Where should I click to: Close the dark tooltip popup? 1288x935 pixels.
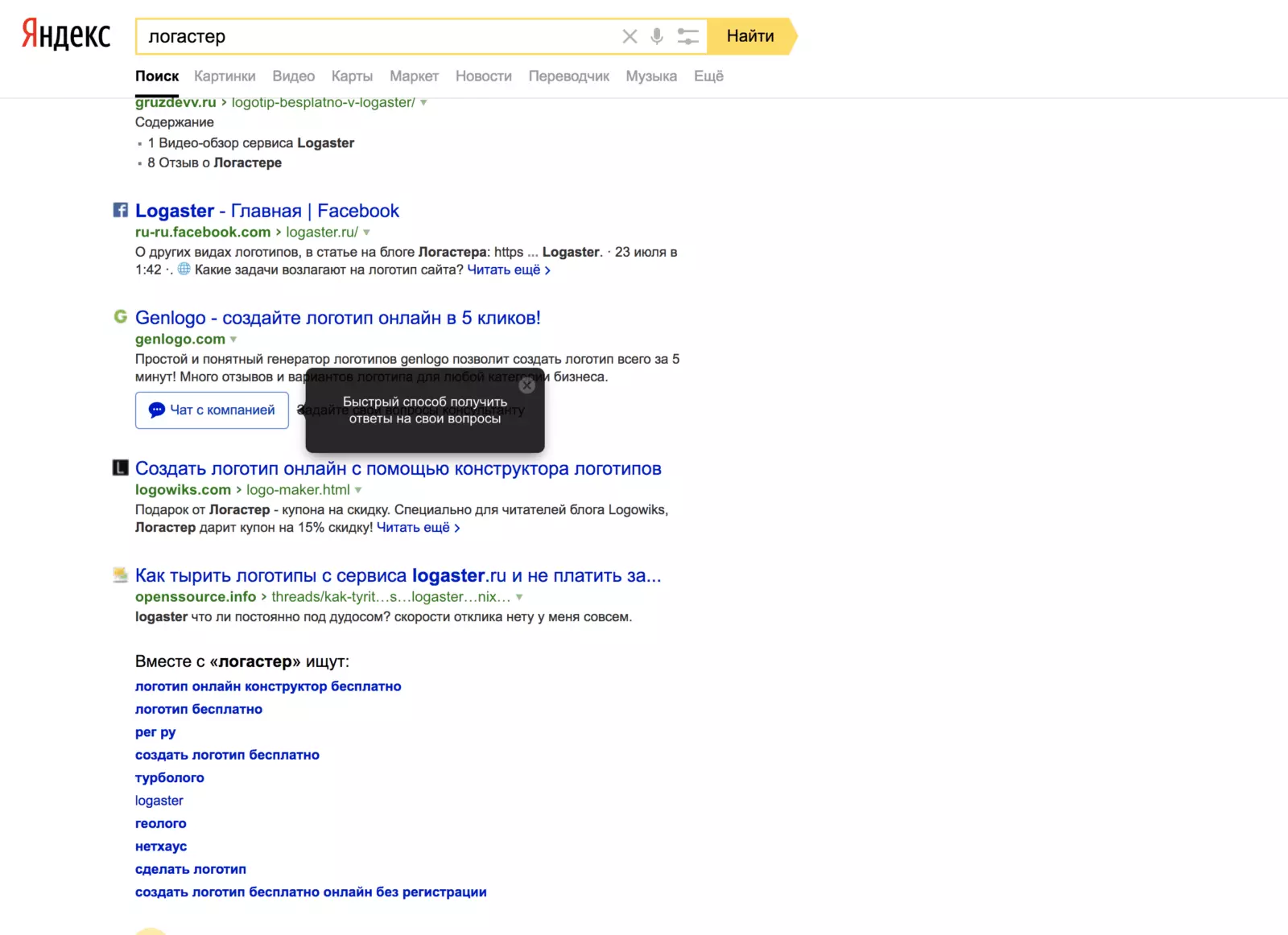coord(527,385)
